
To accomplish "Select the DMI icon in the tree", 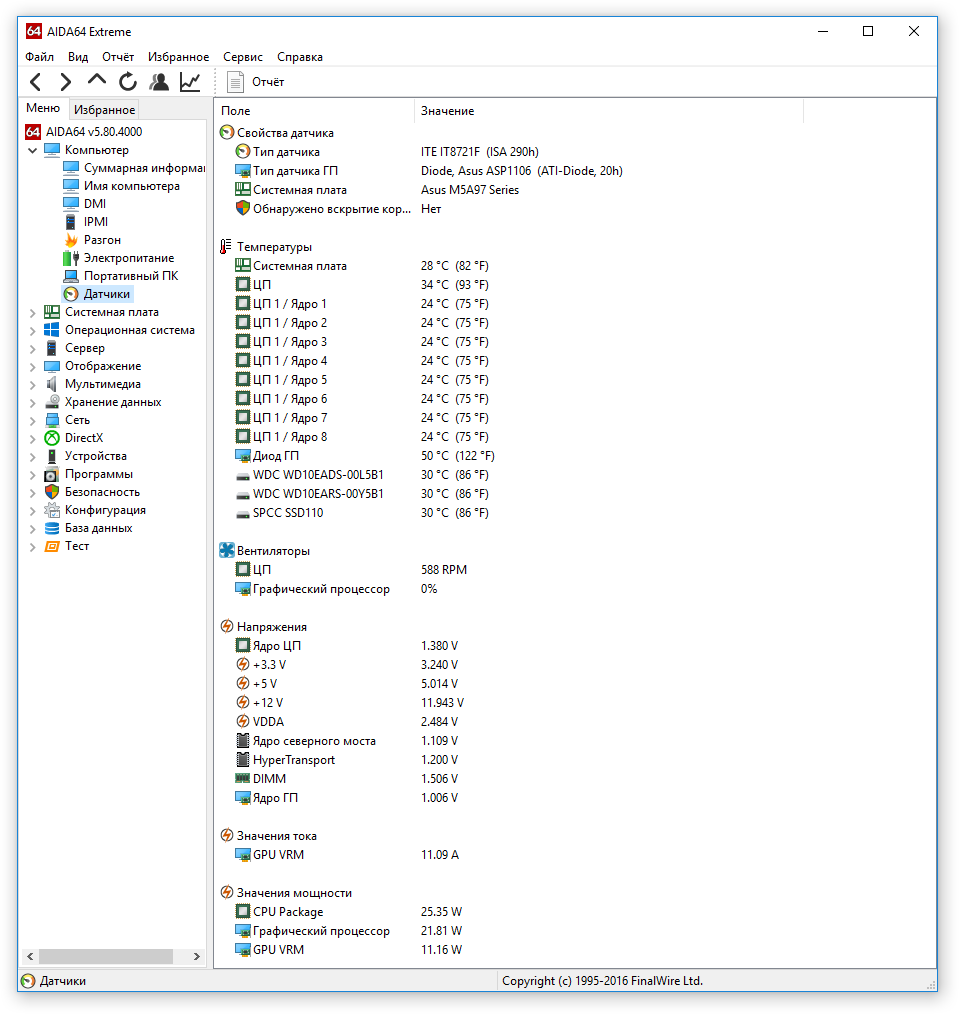I will pyautogui.click(x=70, y=204).
